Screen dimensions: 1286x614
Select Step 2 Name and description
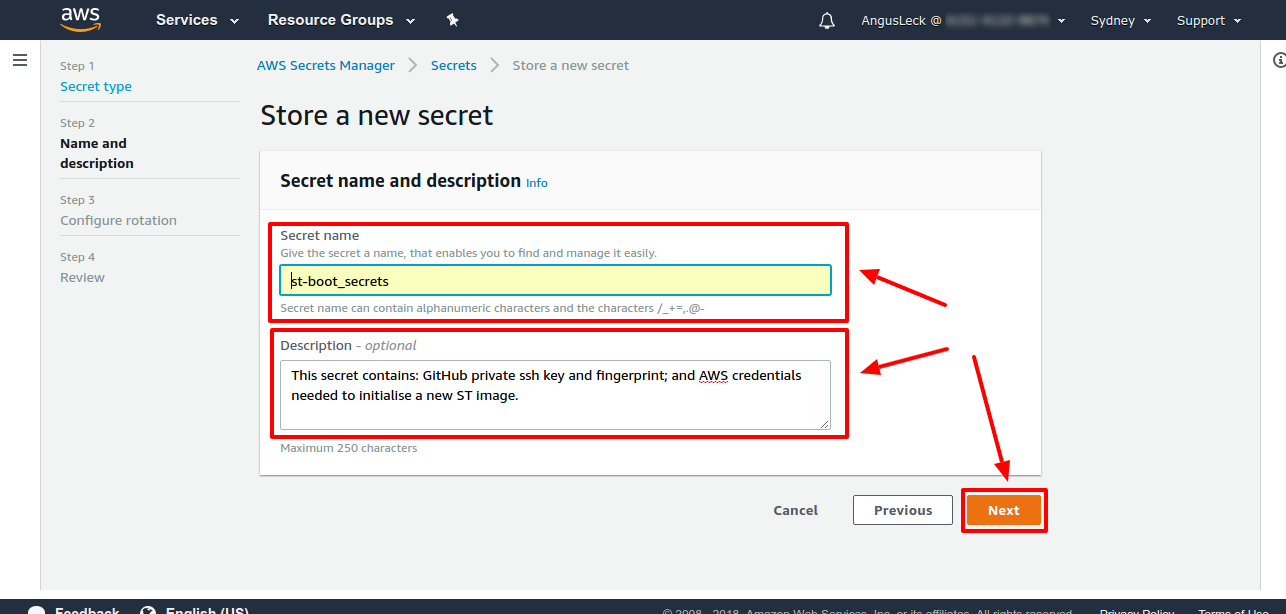click(97, 153)
